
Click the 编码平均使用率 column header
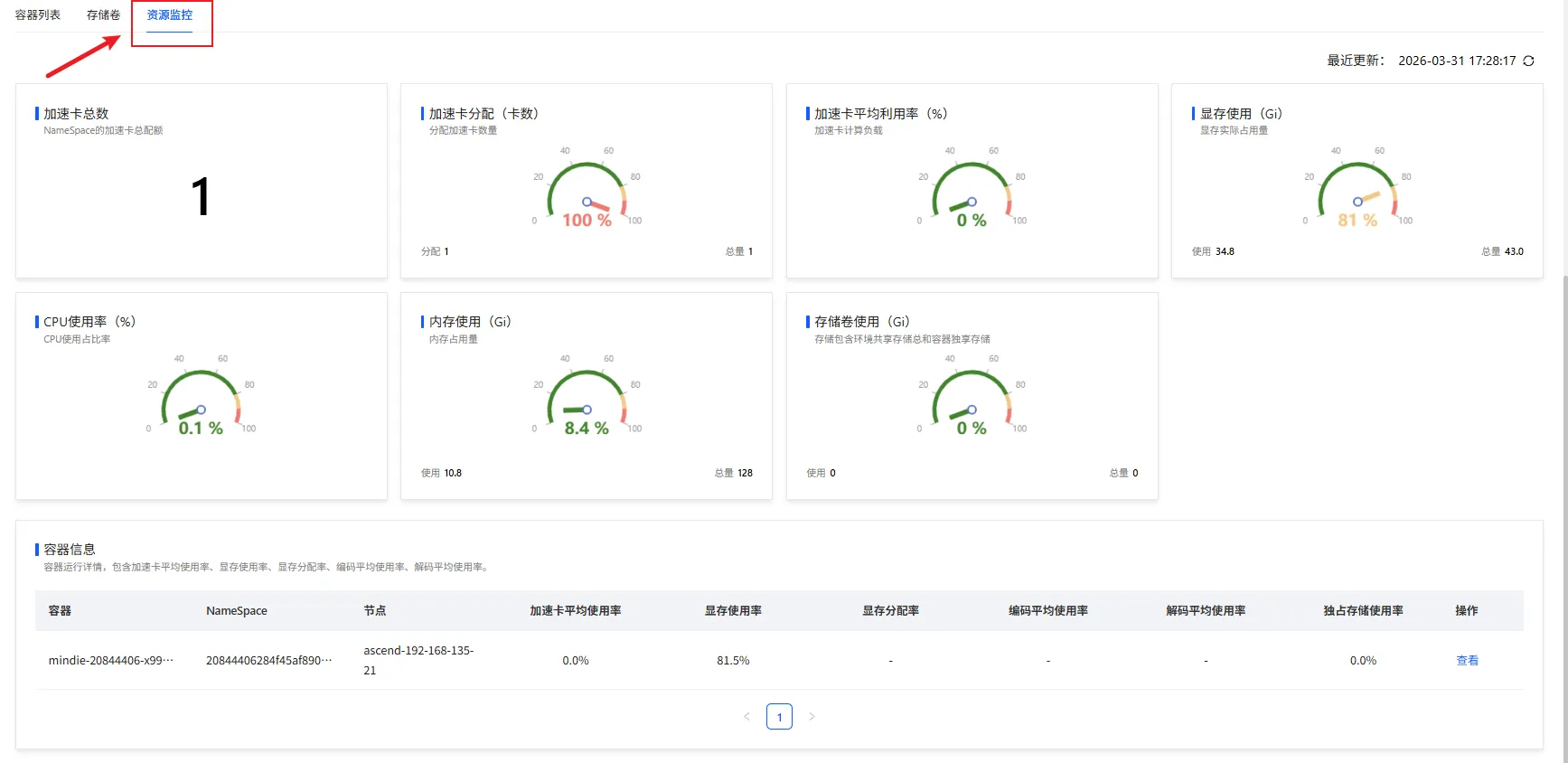click(1048, 611)
